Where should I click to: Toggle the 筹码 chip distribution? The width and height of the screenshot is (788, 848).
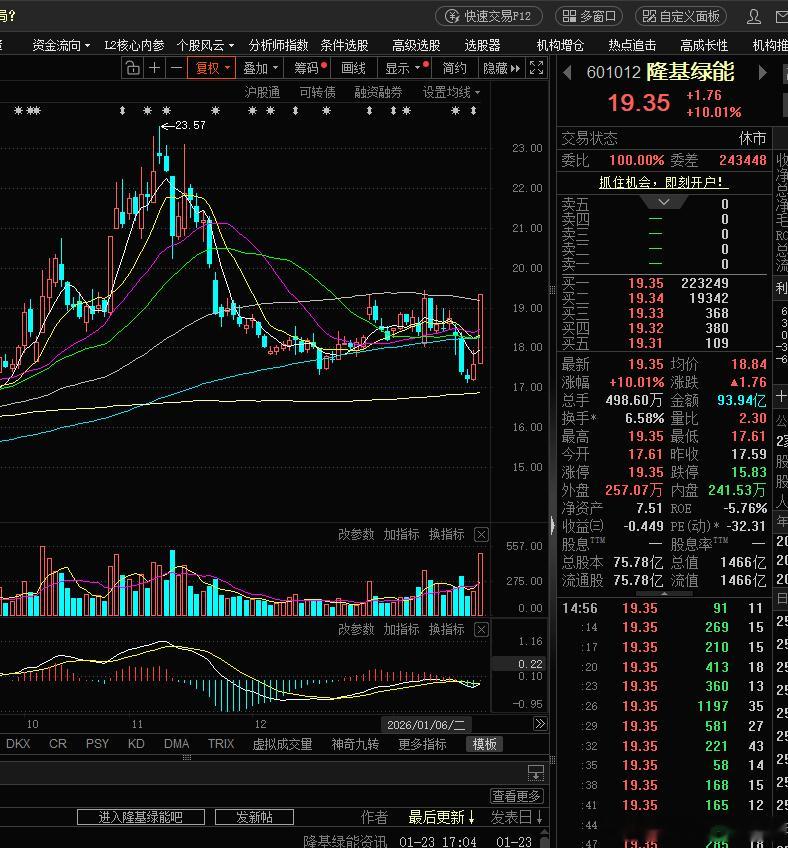click(x=306, y=68)
